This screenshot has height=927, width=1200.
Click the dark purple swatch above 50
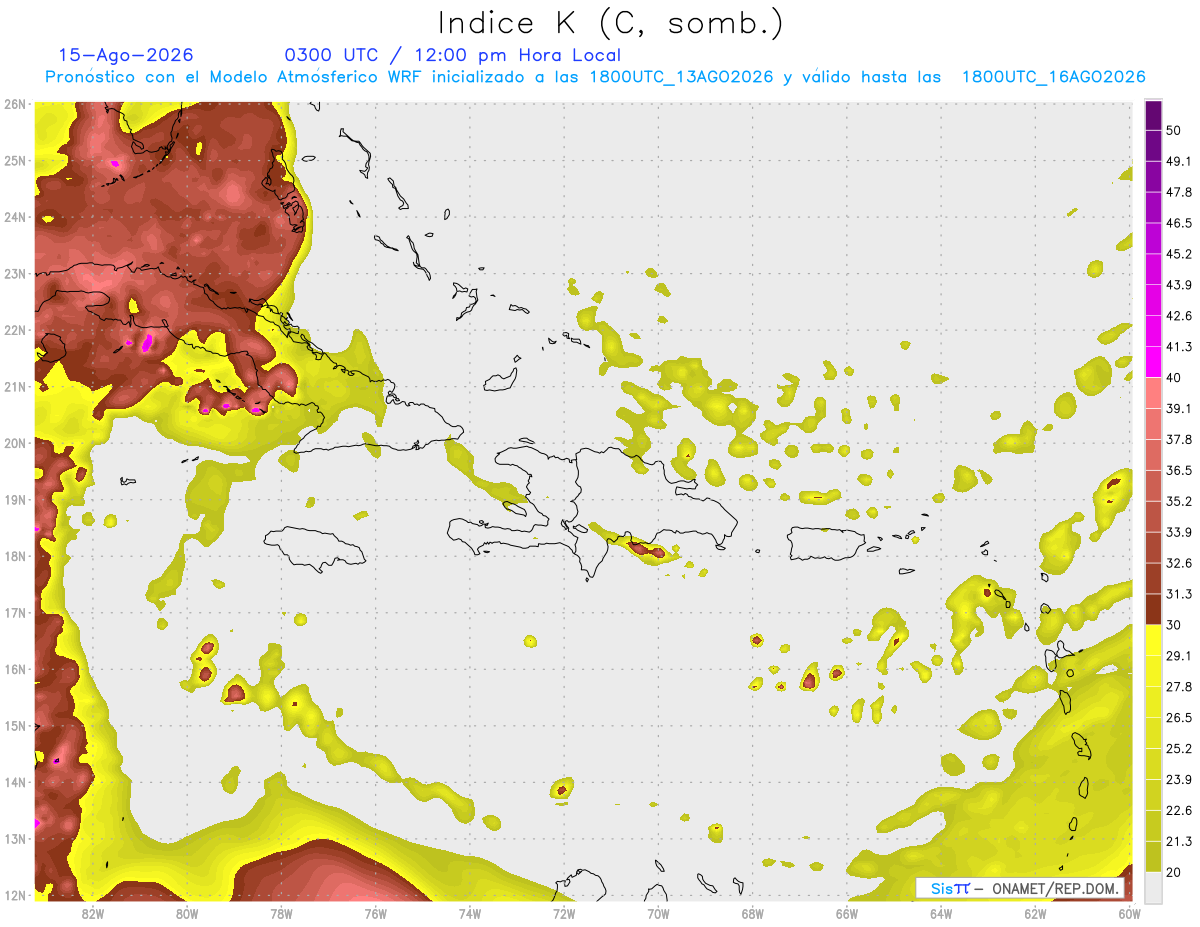[1153, 115]
